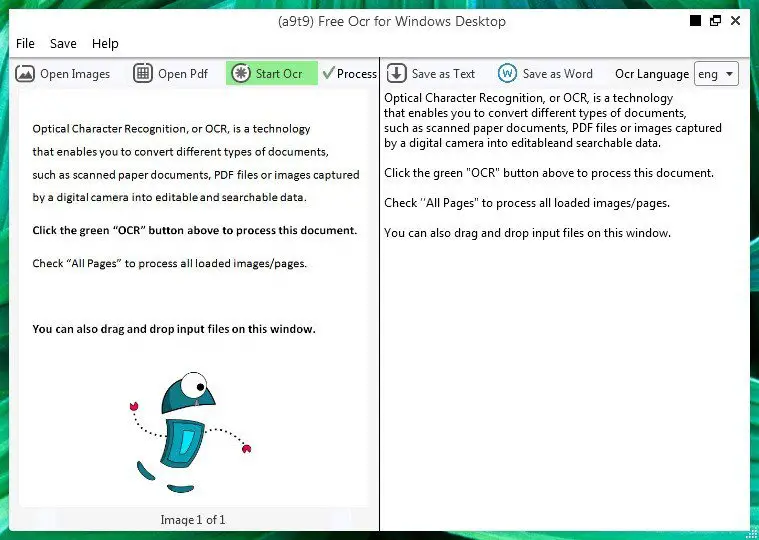This screenshot has width=759, height=540.
Task: Click the Save as Word W icon
Action: click(x=507, y=74)
